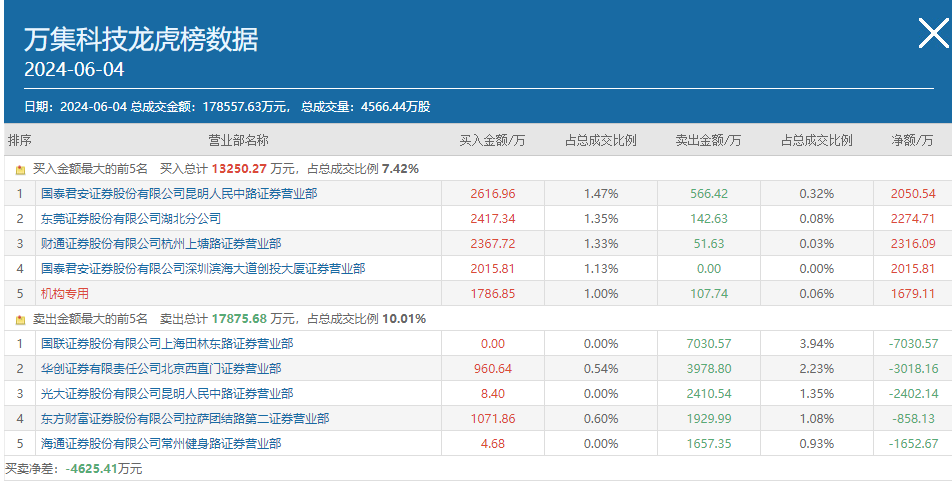Open 国泰君安深圳滨海大道创投大厦营业部 link
The width and height of the screenshot is (952, 482).
pos(203,268)
